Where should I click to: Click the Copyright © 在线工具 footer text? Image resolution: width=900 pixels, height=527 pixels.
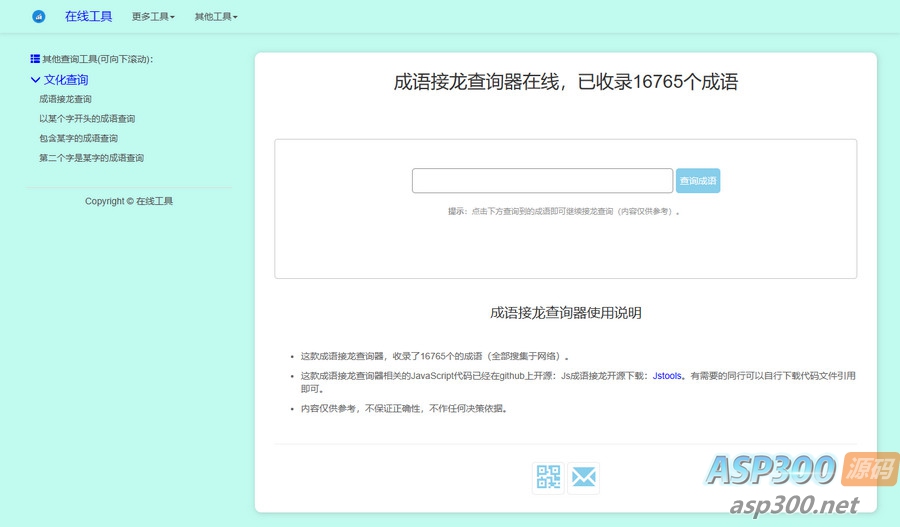point(129,201)
